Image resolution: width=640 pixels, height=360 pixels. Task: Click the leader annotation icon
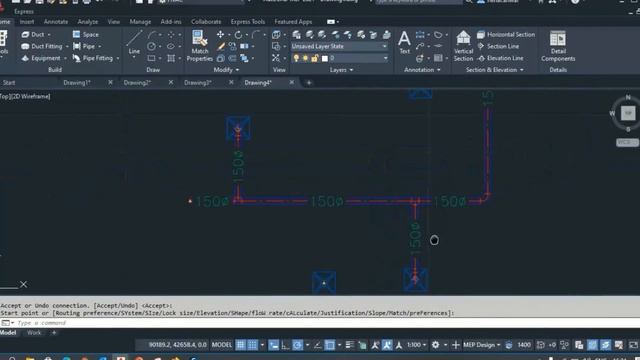(x=420, y=47)
